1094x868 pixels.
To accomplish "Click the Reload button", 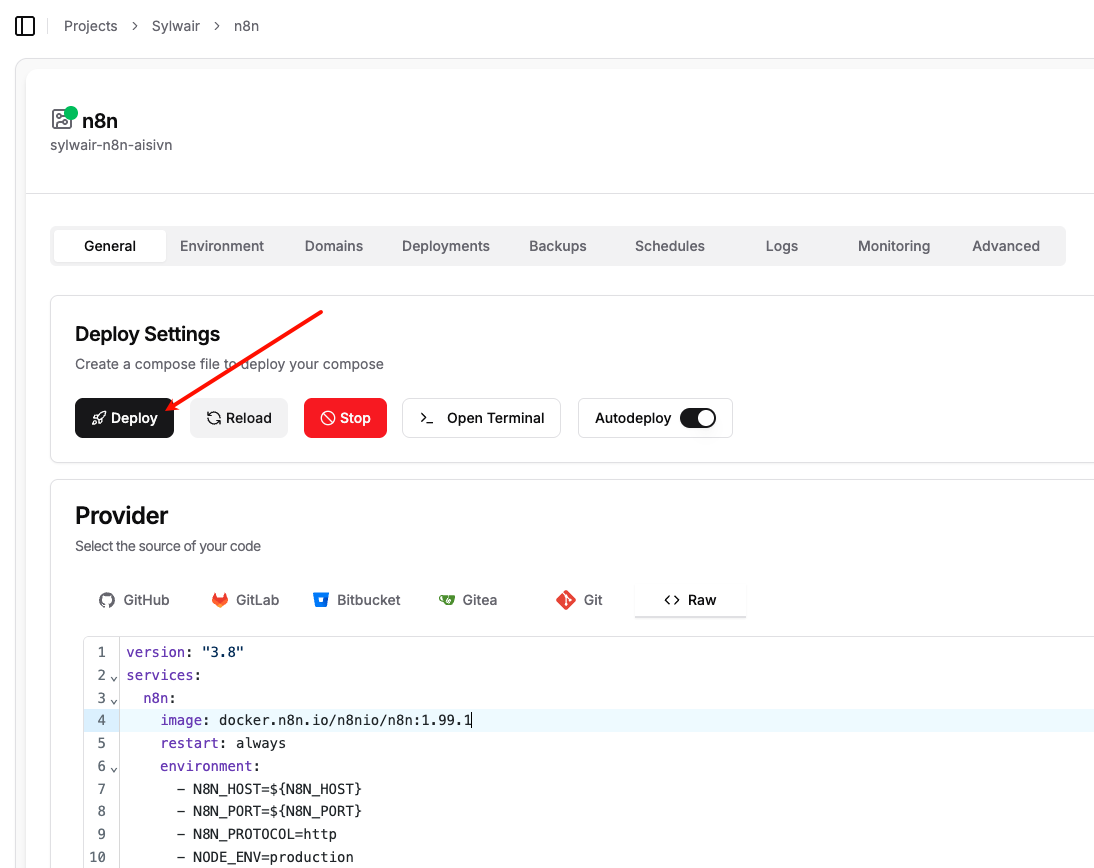I will point(239,418).
